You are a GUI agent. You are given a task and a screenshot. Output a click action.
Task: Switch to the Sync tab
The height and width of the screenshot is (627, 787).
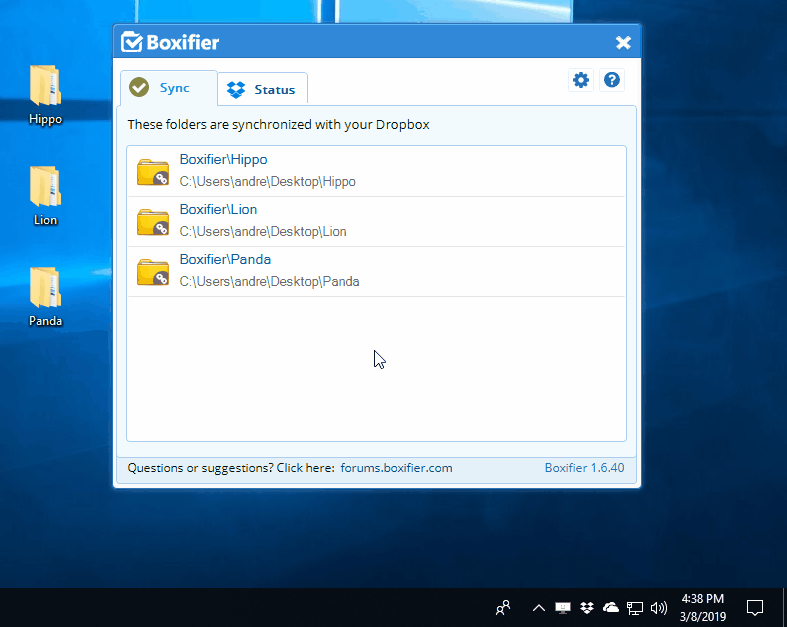[169, 88]
